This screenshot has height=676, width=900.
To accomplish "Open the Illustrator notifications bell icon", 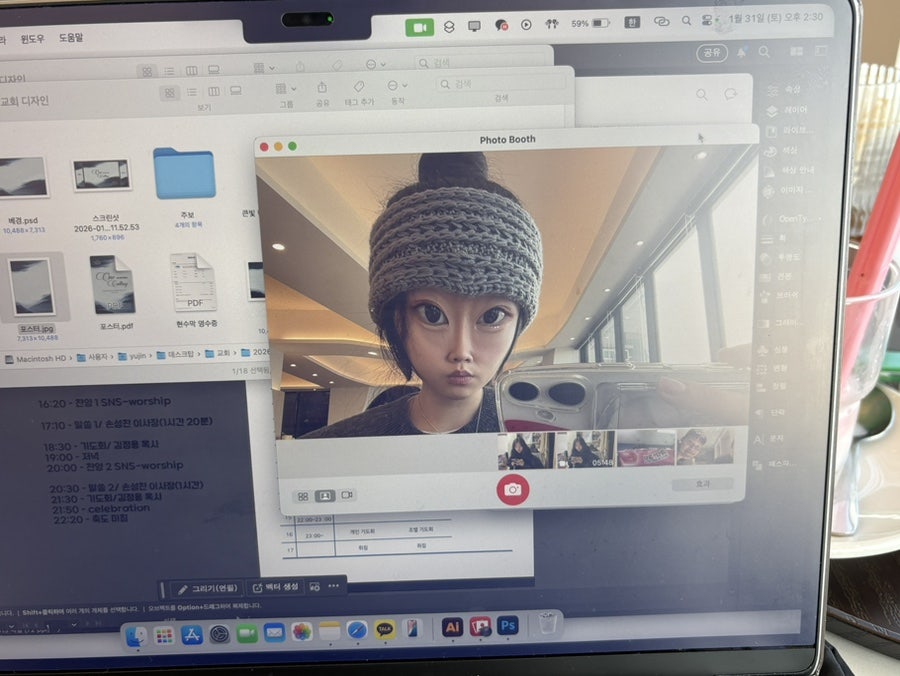I will tap(742, 52).
